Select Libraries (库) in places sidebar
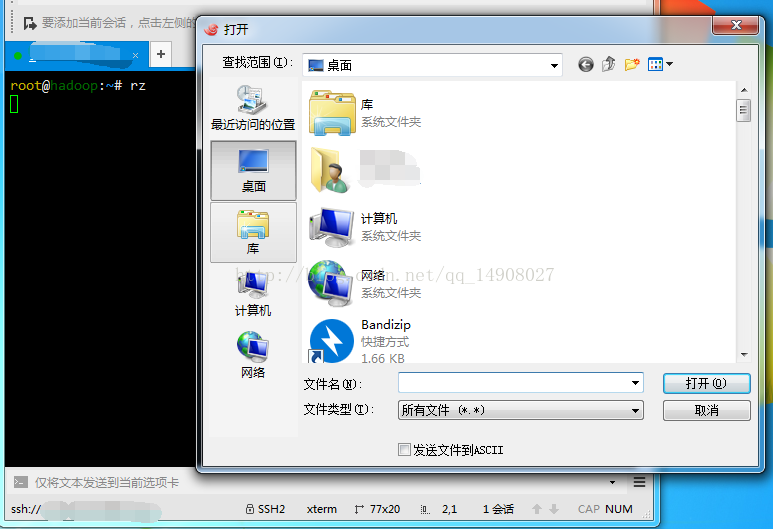Screen dimensions: 773x529 pos(253,232)
